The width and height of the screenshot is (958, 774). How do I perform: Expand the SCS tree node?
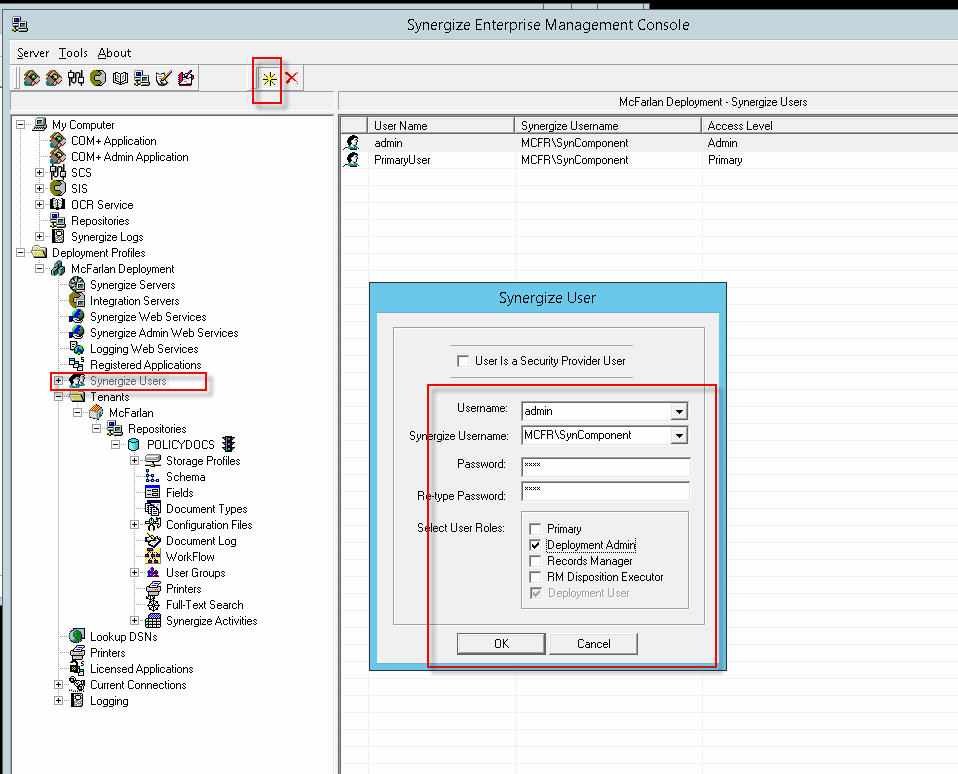pos(40,172)
